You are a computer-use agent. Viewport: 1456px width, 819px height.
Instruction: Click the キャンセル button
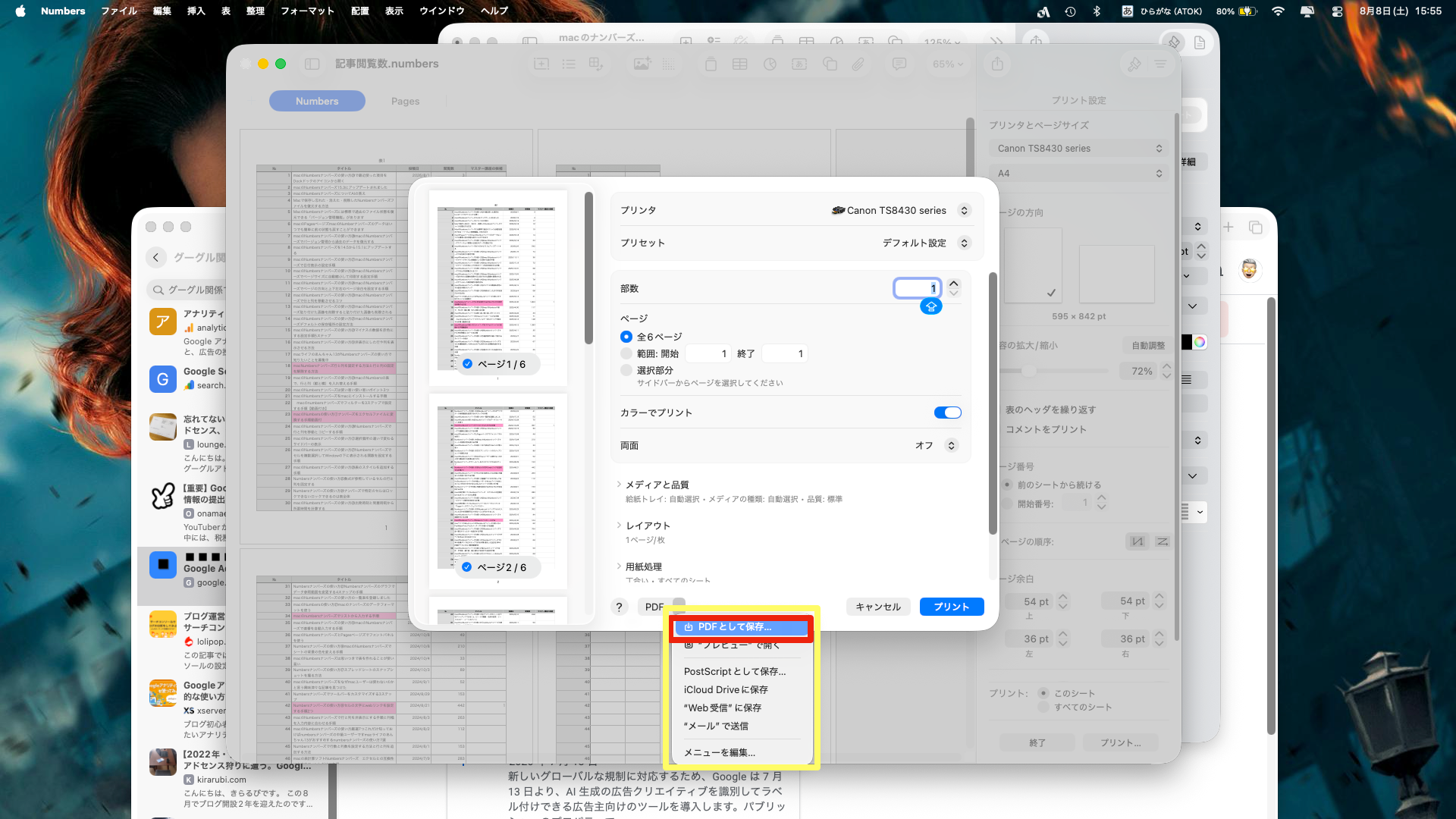[878, 607]
